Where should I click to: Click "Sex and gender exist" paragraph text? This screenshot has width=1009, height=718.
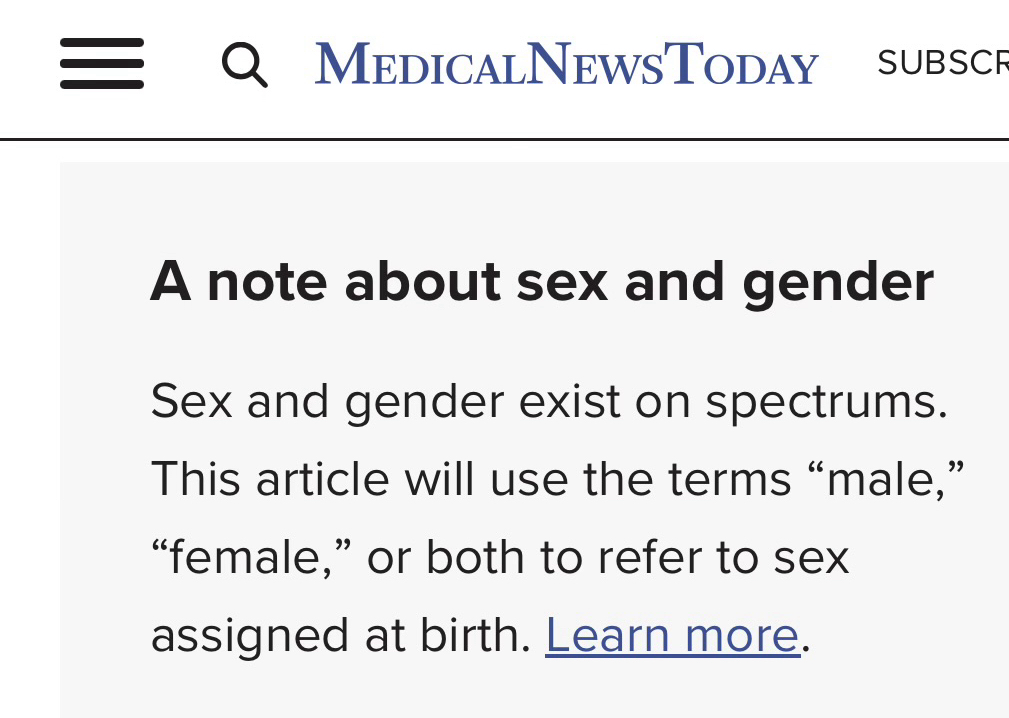(386, 403)
